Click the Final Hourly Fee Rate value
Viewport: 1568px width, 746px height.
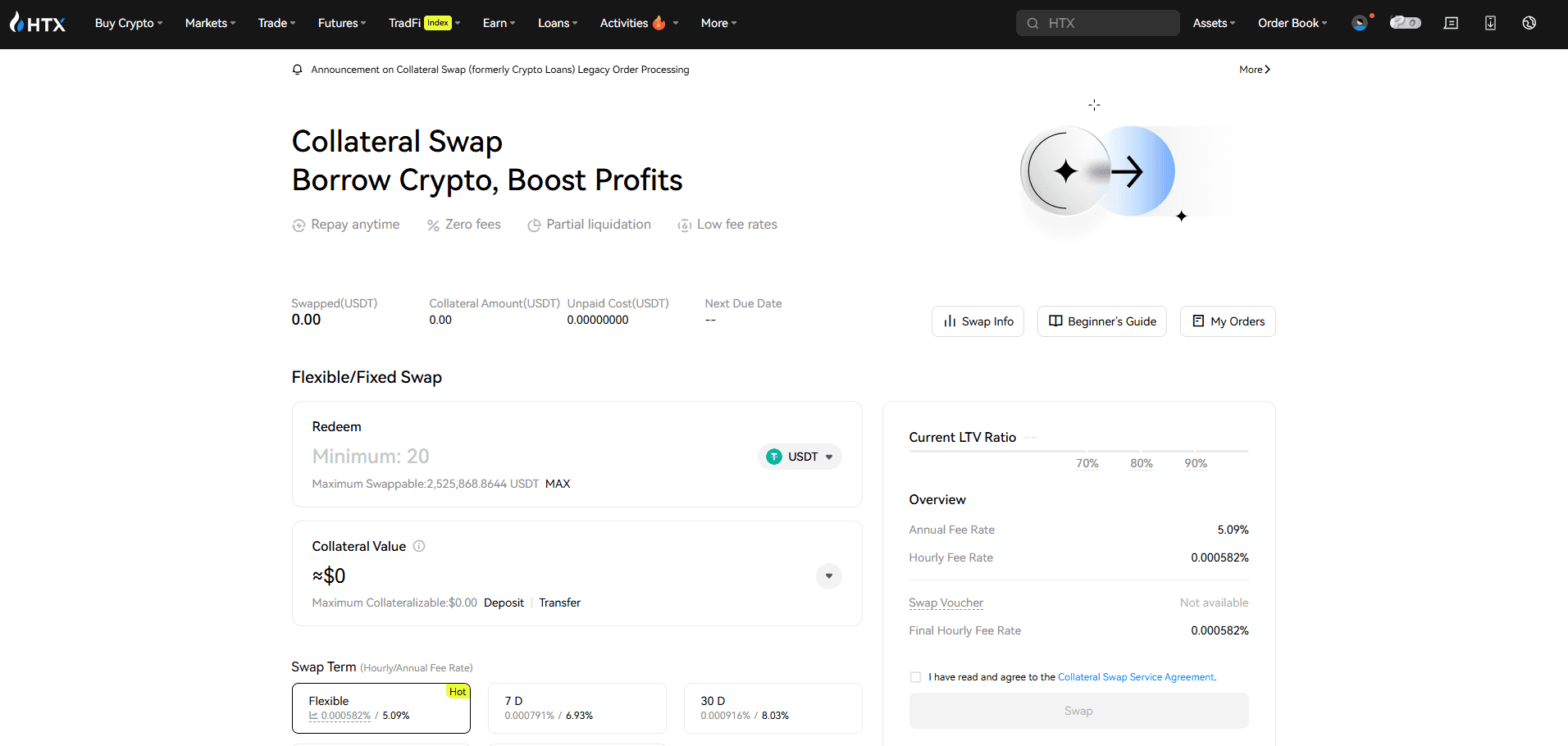1219,630
